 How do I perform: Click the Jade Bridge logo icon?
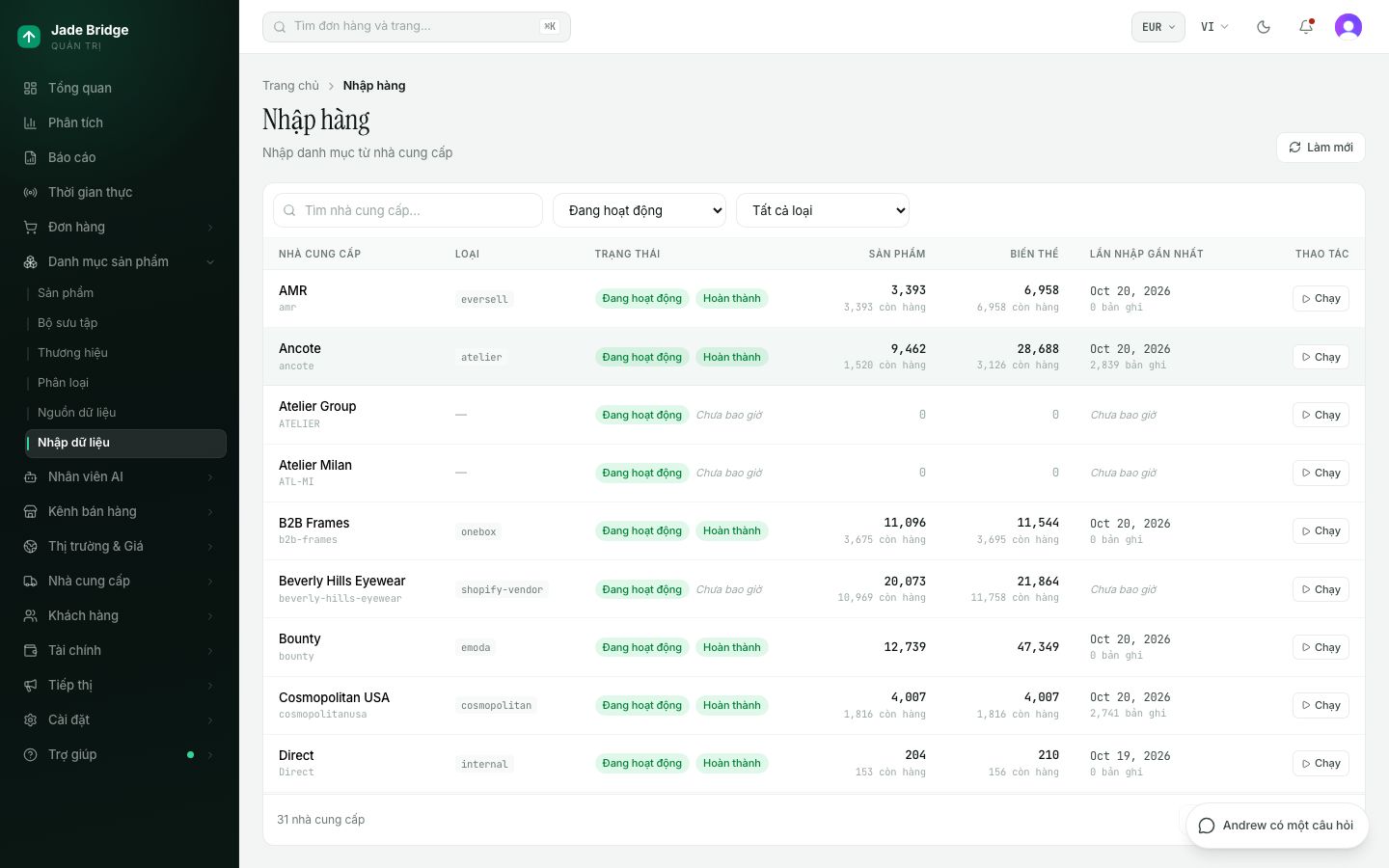click(x=29, y=37)
